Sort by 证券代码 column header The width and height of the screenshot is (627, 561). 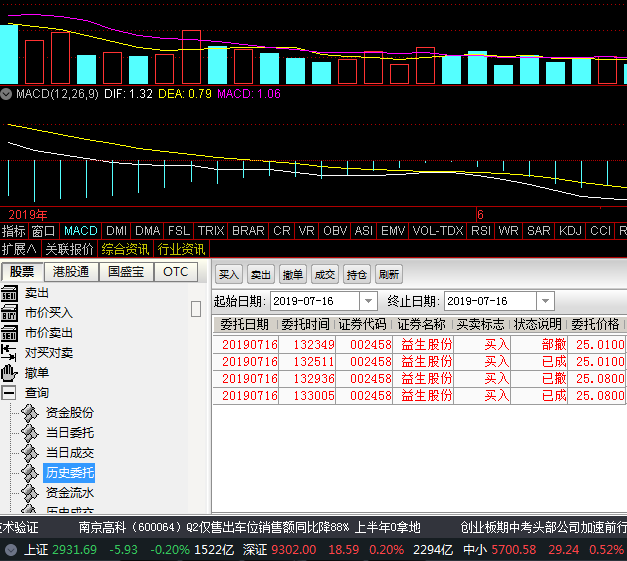pyautogui.click(x=363, y=324)
